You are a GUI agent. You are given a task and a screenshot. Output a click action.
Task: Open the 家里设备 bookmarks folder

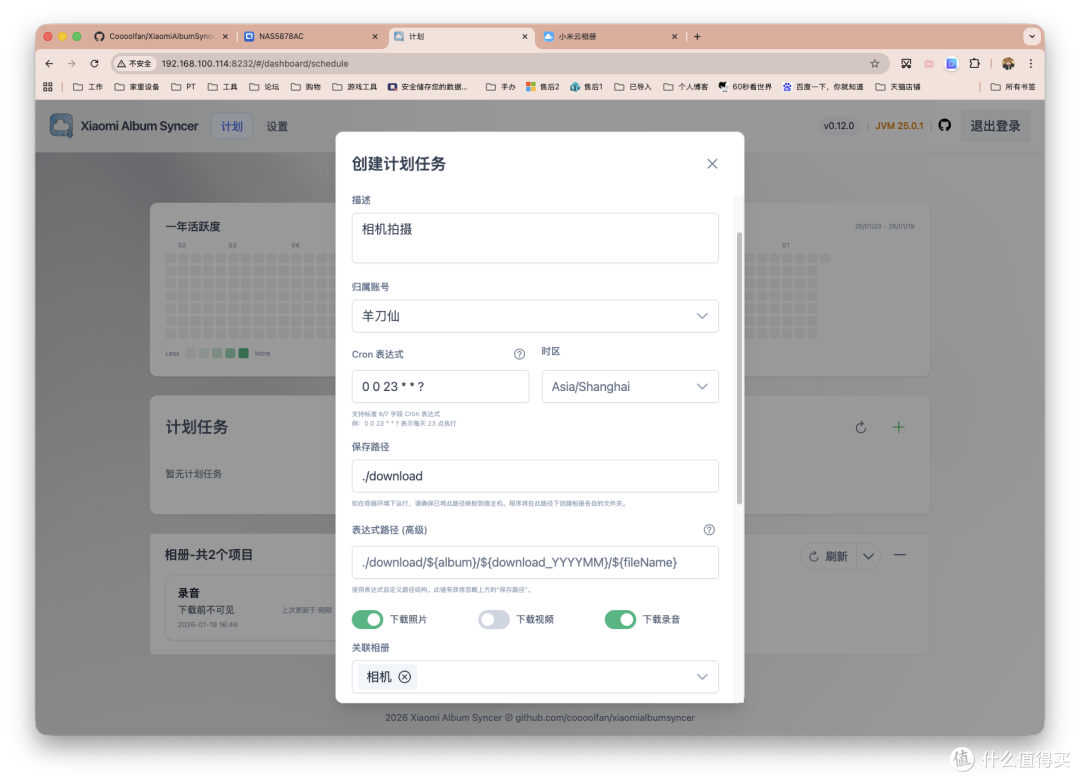point(136,87)
